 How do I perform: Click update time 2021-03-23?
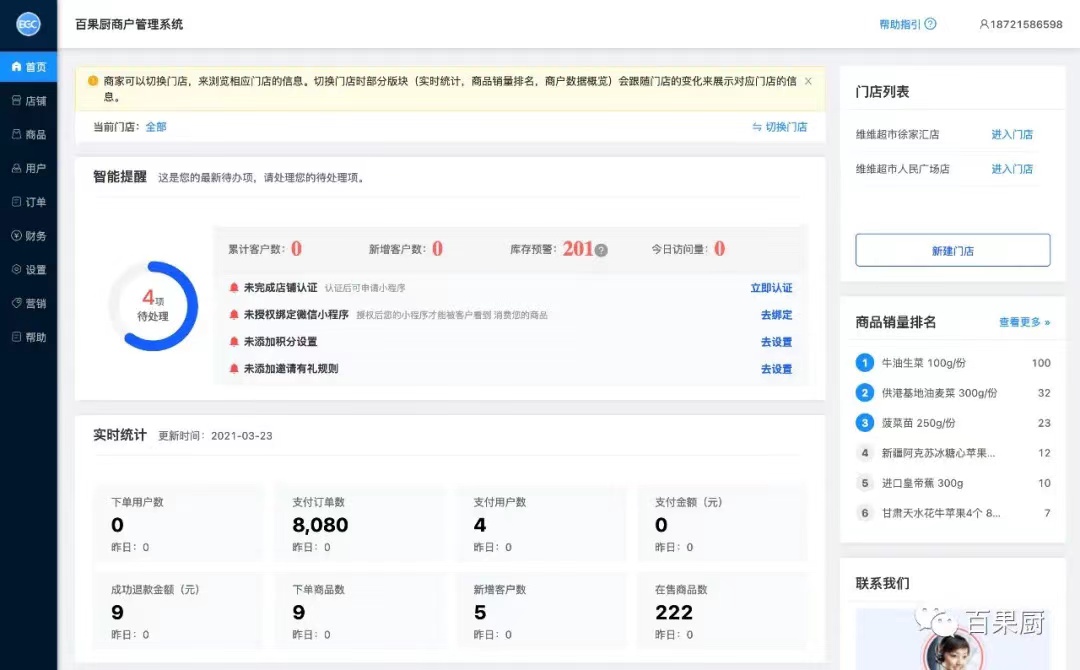(242, 436)
